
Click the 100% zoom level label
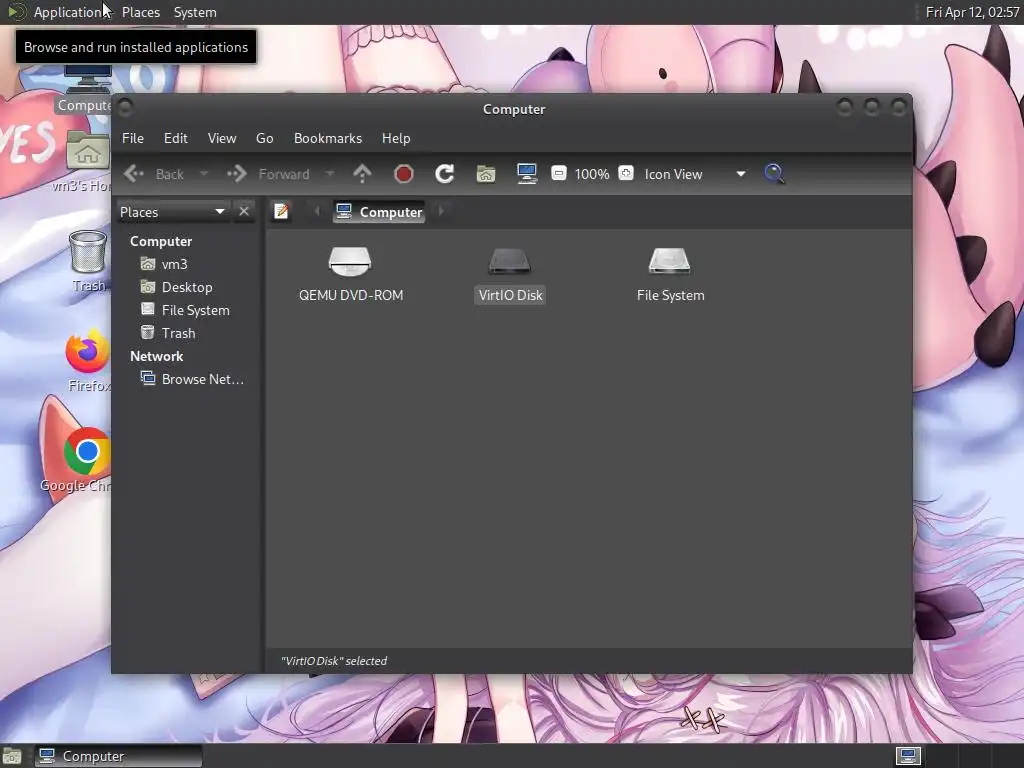coord(592,174)
